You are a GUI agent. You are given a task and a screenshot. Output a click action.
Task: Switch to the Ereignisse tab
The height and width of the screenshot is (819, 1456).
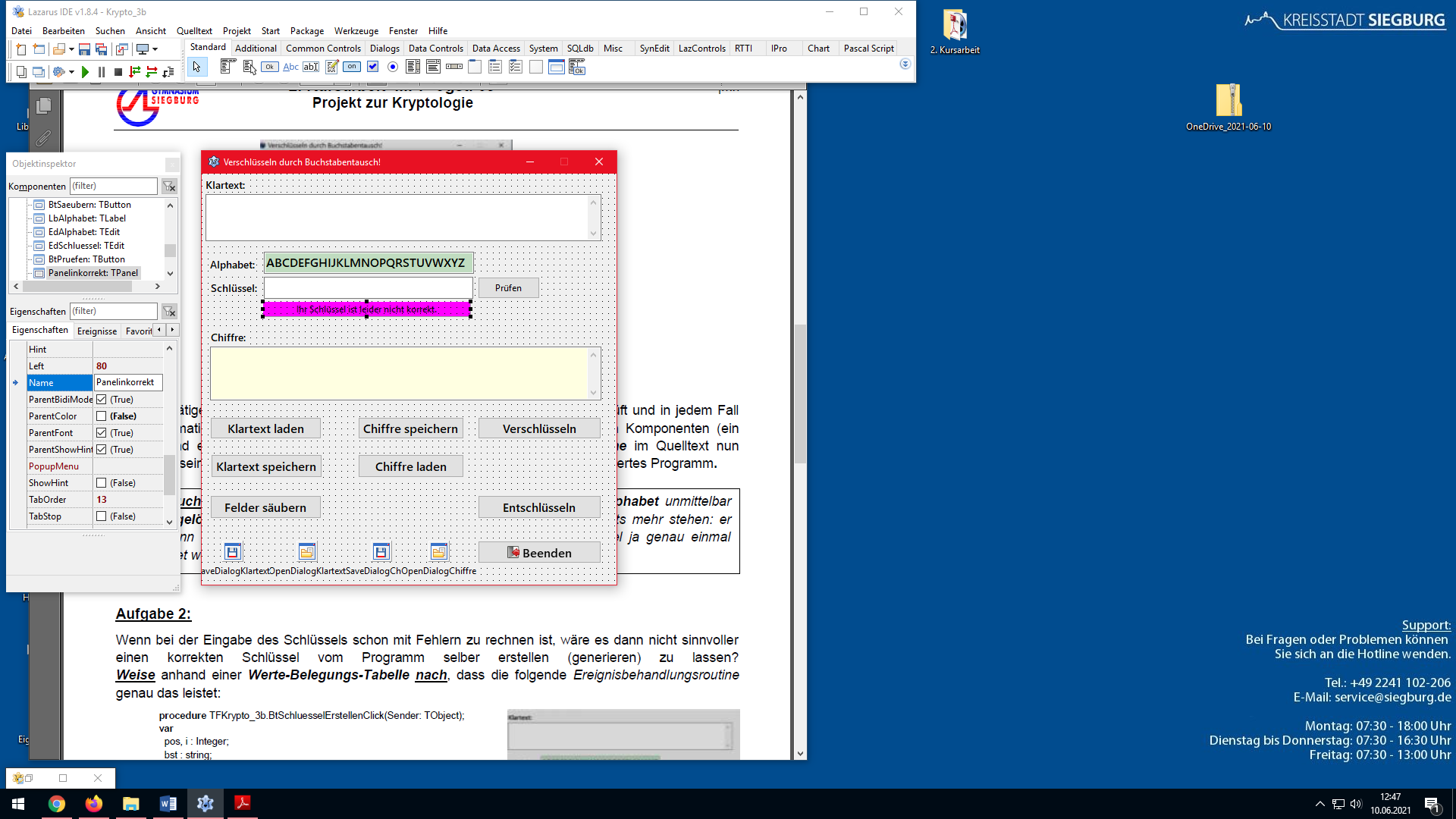coord(97,331)
